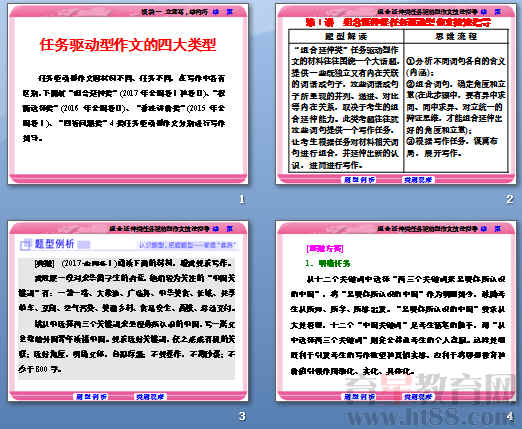The width and height of the screenshot is (522, 429).
Task: Click the last blue header icon on slide 1
Action: point(230,12)
